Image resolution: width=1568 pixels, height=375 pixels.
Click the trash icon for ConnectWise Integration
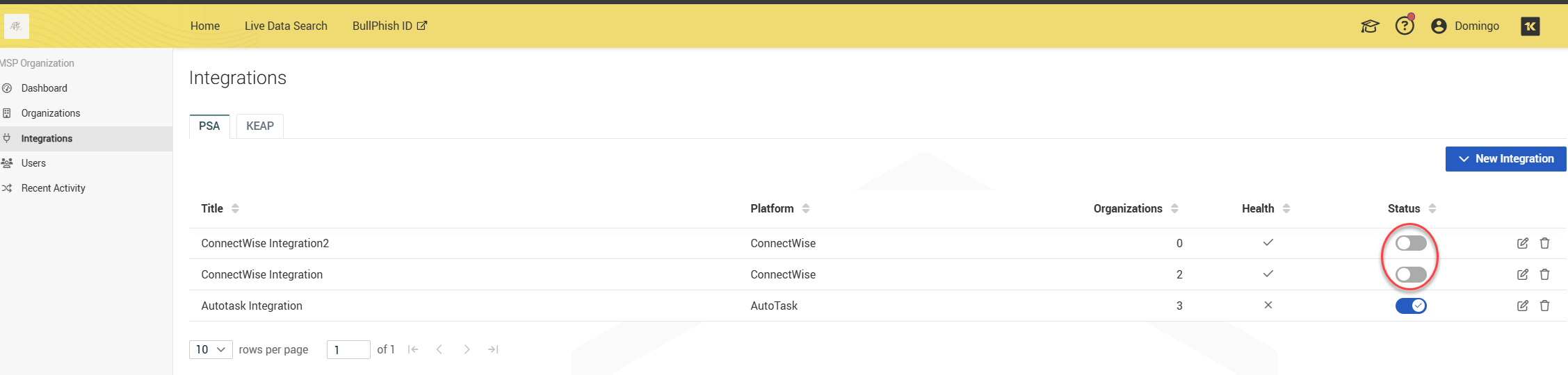[1544, 274]
